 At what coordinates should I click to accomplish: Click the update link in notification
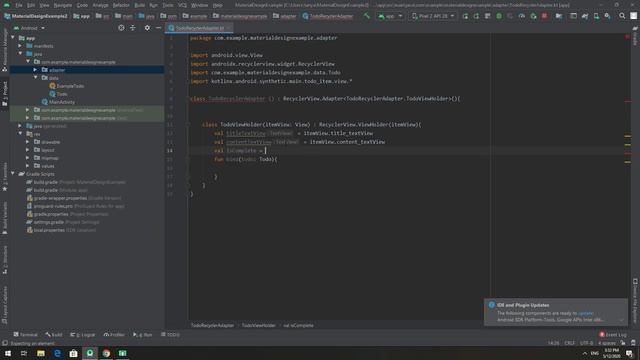pyautogui.click(x=586, y=313)
